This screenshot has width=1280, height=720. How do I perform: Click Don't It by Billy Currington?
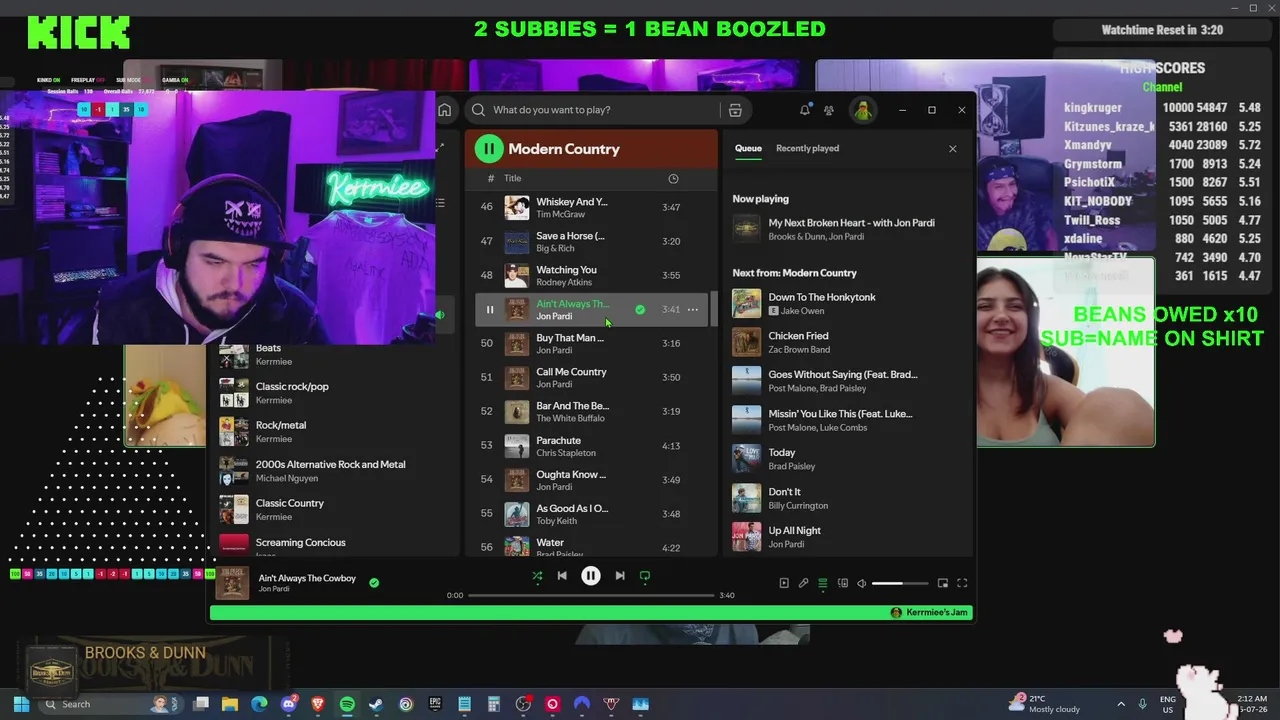[x=846, y=498]
